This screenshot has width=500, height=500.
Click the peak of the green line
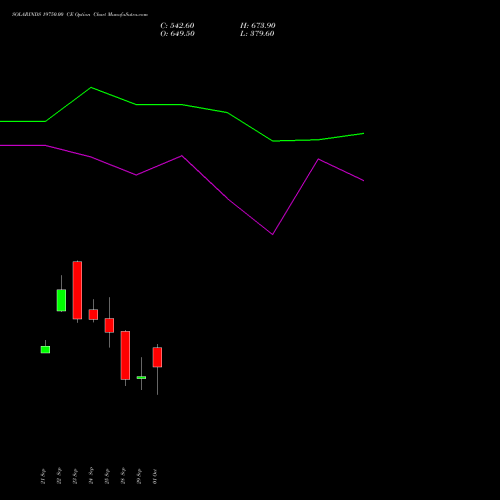click(91, 88)
